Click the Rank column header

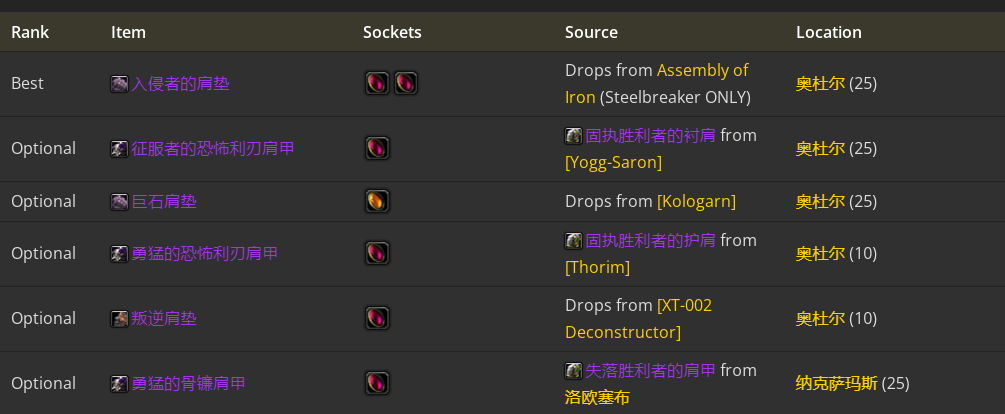[30, 32]
